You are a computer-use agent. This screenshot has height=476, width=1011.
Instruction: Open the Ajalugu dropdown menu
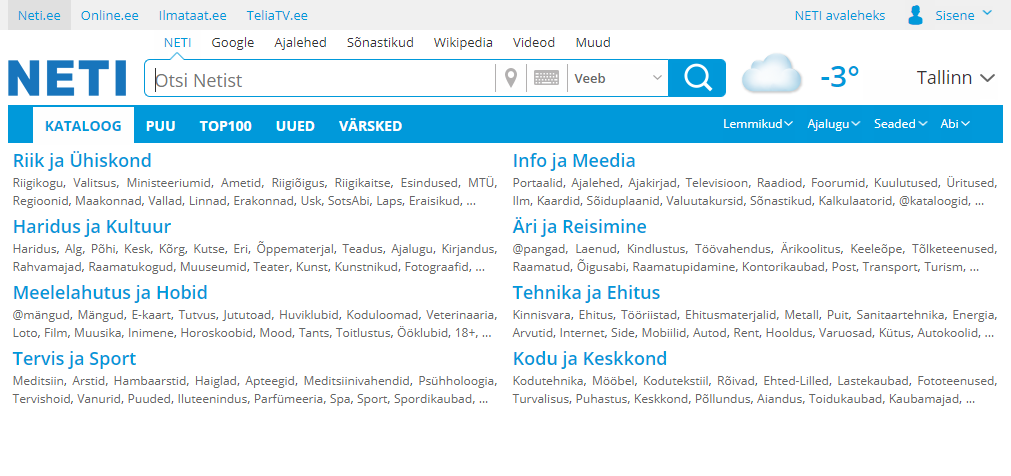click(833, 124)
